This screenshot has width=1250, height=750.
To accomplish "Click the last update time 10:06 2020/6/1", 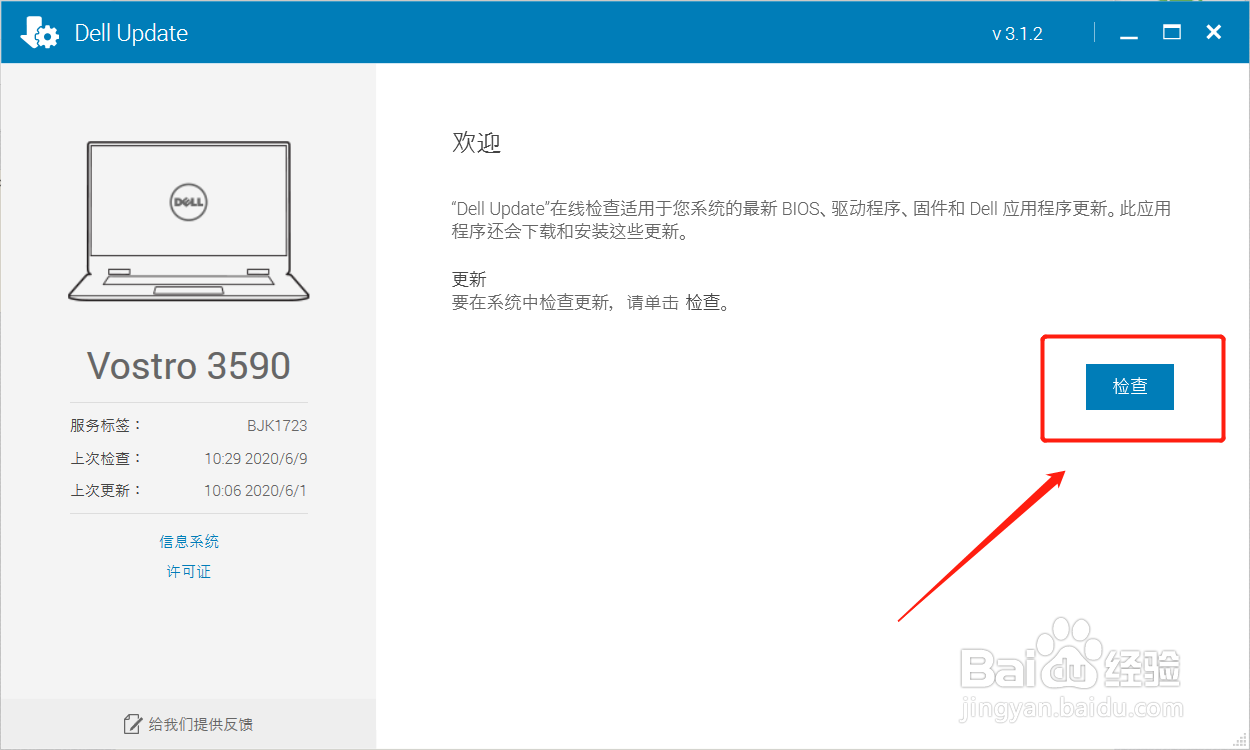I will (x=255, y=490).
